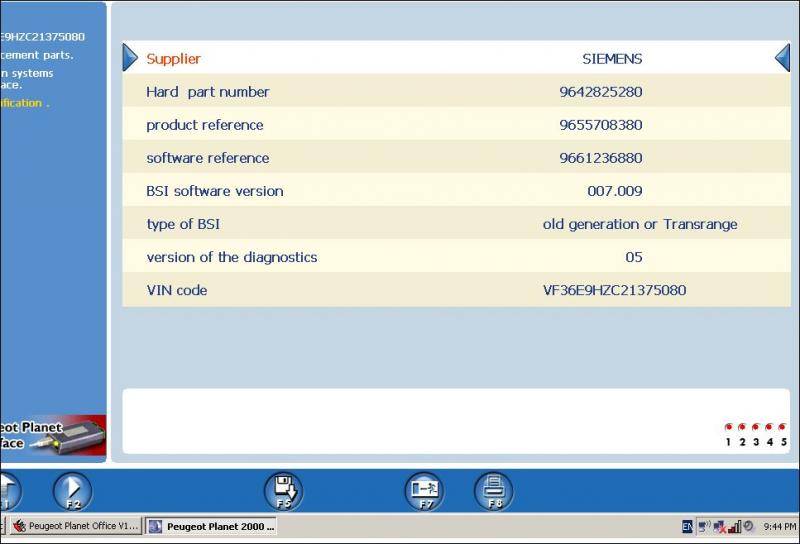Click the Hard part number value 9642825280
This screenshot has height=544, width=800.
tap(600, 92)
